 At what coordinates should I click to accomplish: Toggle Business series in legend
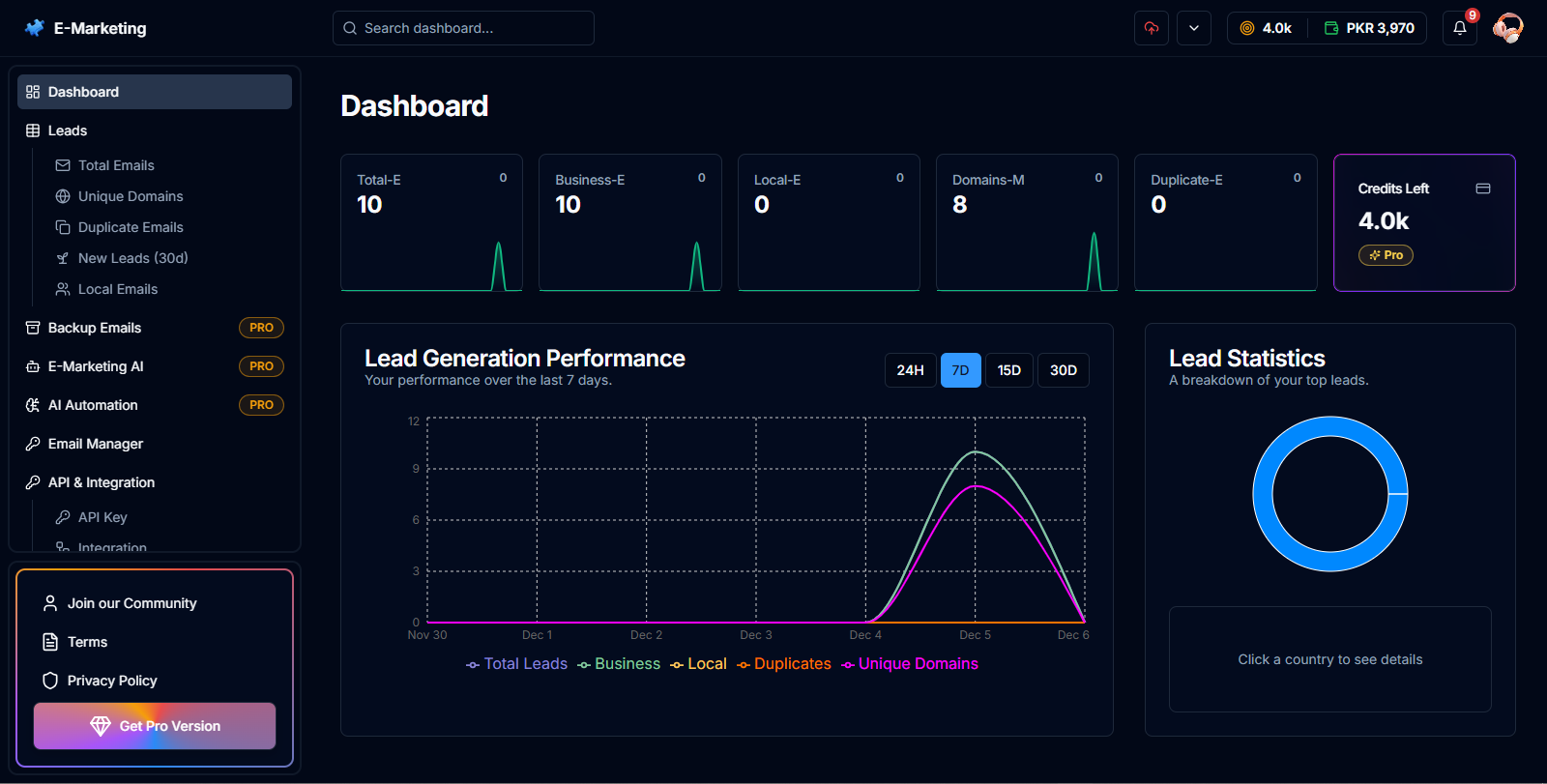click(x=619, y=664)
